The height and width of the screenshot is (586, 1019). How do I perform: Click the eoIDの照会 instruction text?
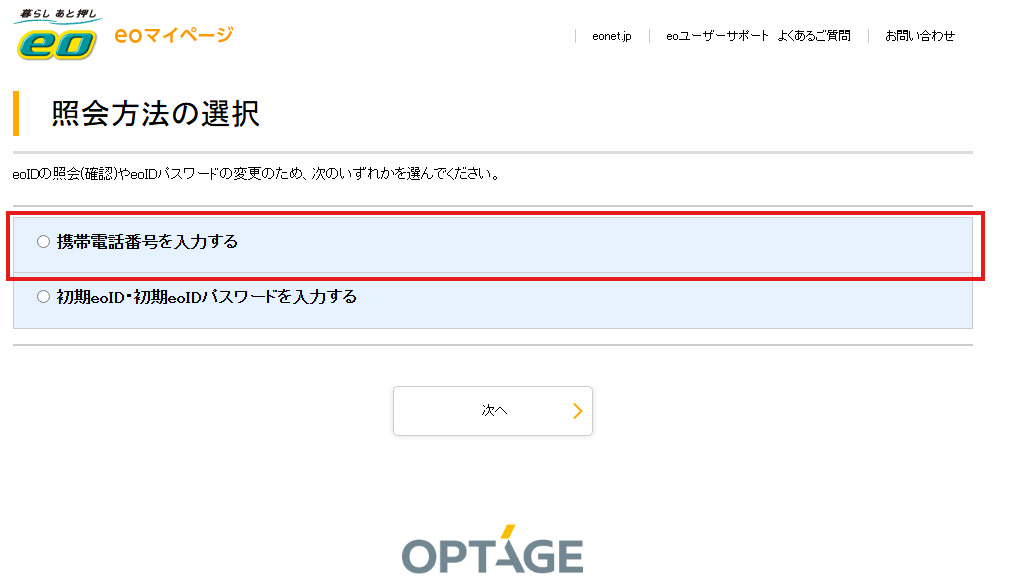pos(256,174)
